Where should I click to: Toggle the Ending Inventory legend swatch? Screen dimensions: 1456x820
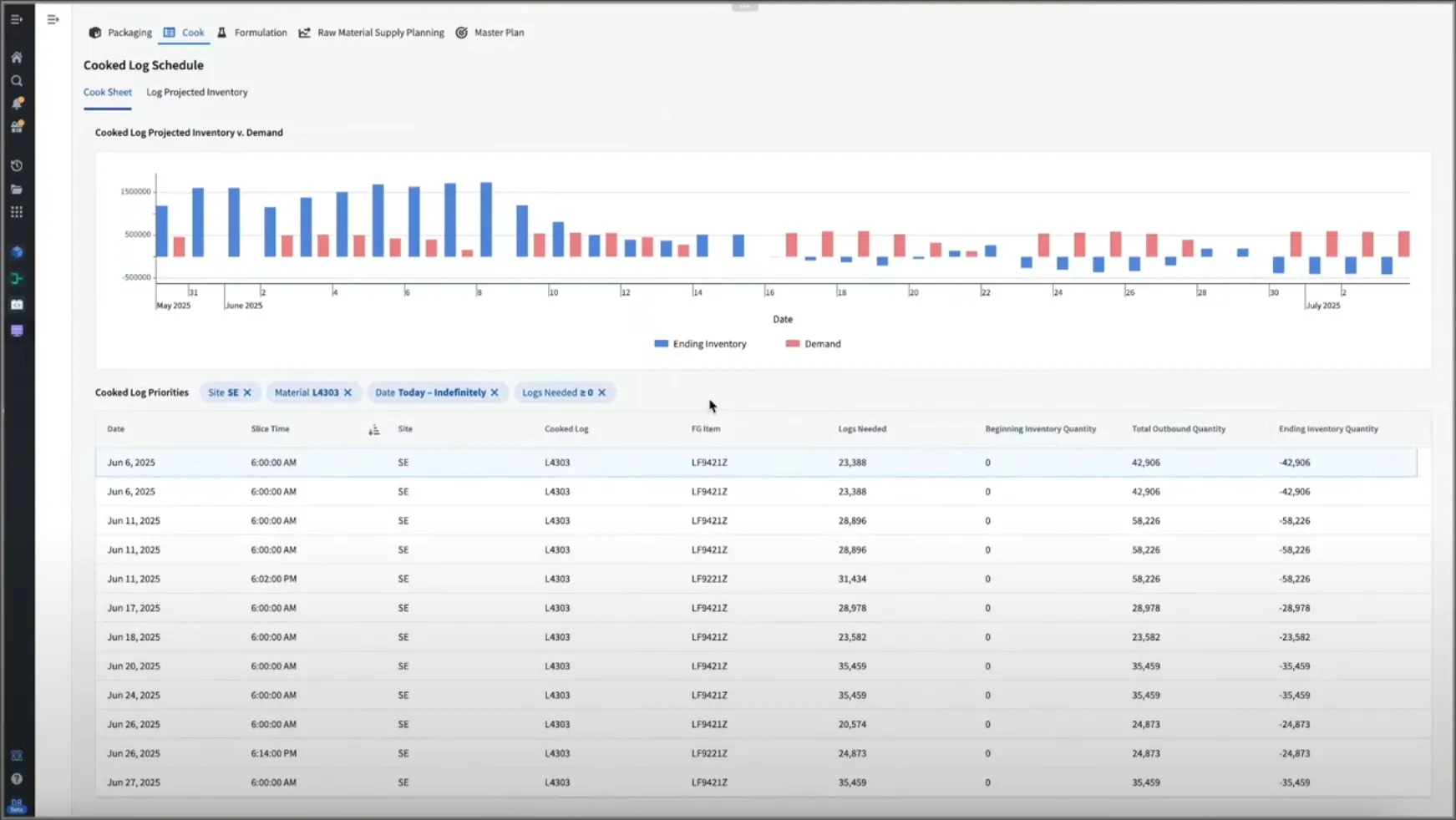click(661, 344)
